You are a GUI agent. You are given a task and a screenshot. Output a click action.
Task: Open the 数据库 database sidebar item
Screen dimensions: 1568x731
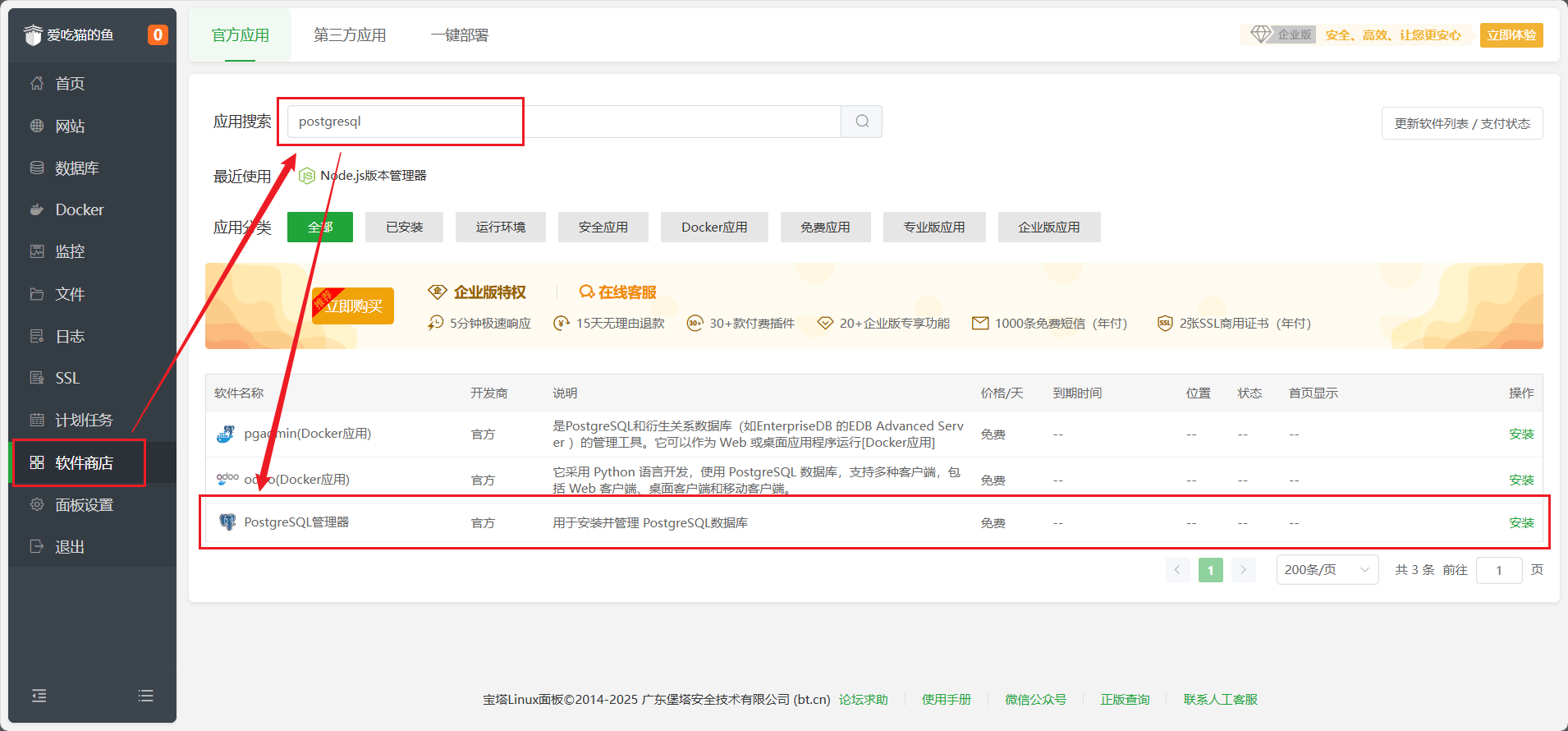click(76, 168)
